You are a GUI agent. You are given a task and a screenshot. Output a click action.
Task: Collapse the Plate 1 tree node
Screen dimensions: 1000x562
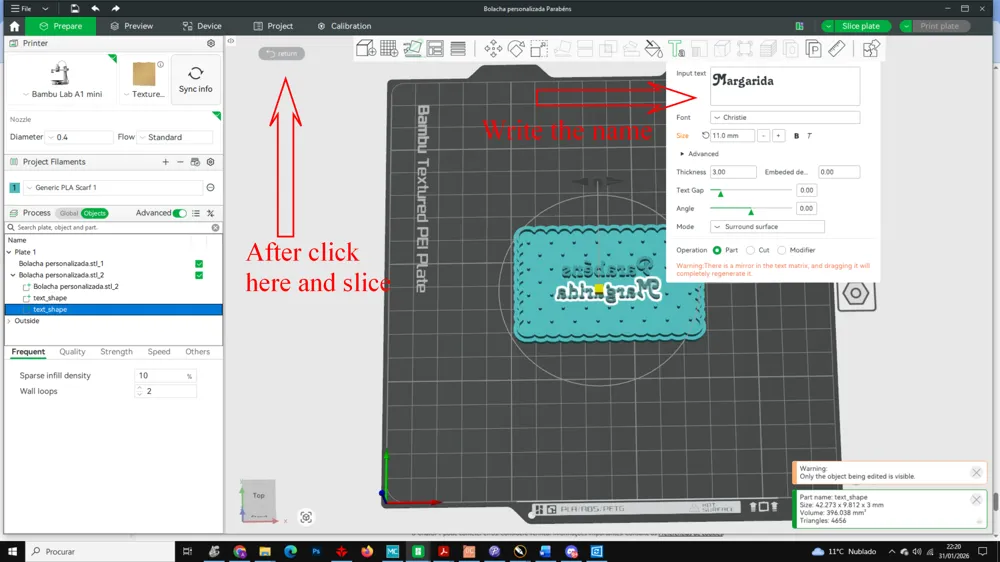[x=9, y=252]
